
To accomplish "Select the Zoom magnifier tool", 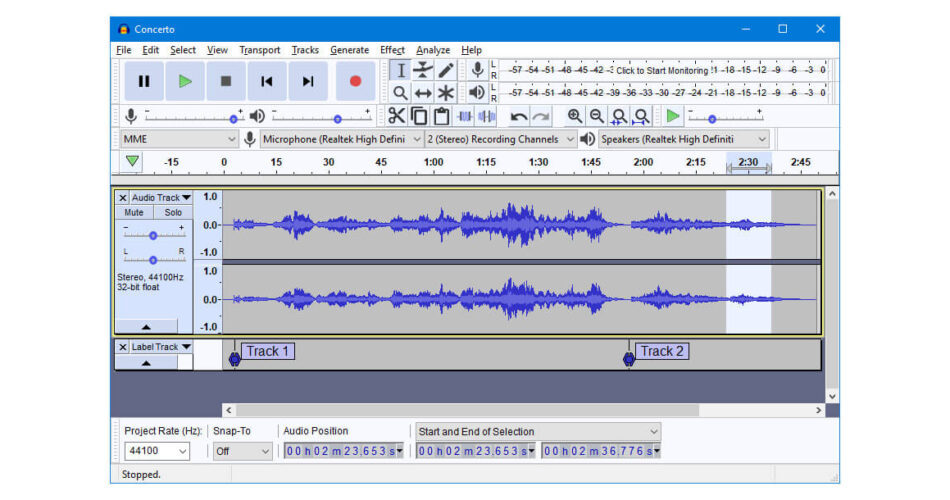I will (400, 93).
